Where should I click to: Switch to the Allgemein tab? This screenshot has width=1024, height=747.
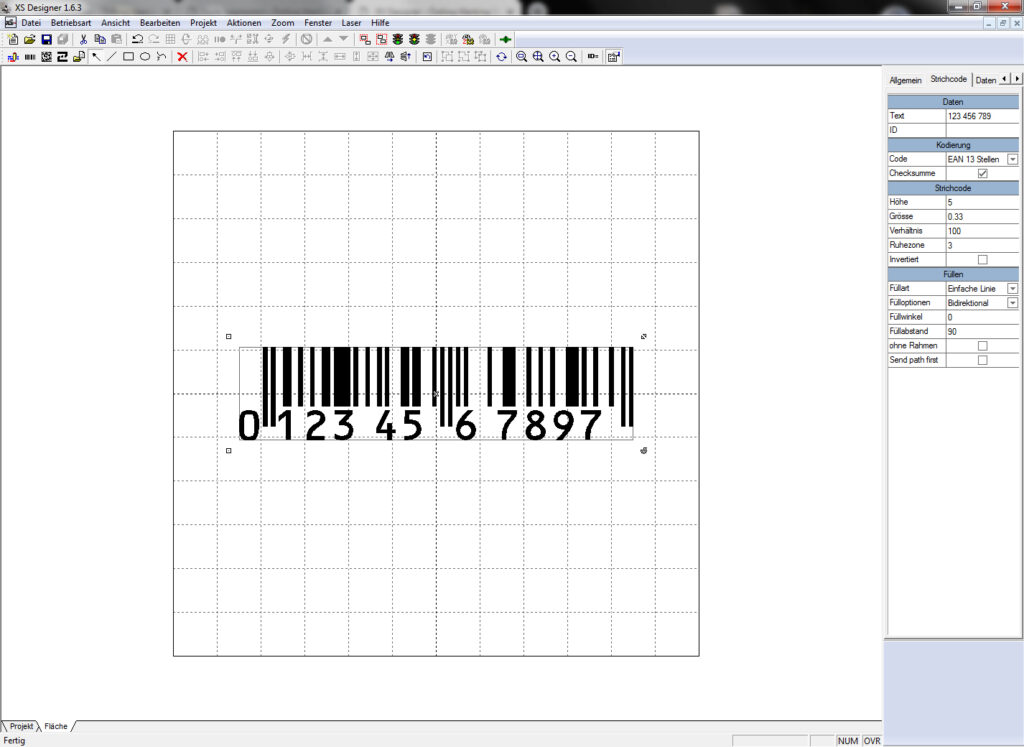click(x=905, y=80)
